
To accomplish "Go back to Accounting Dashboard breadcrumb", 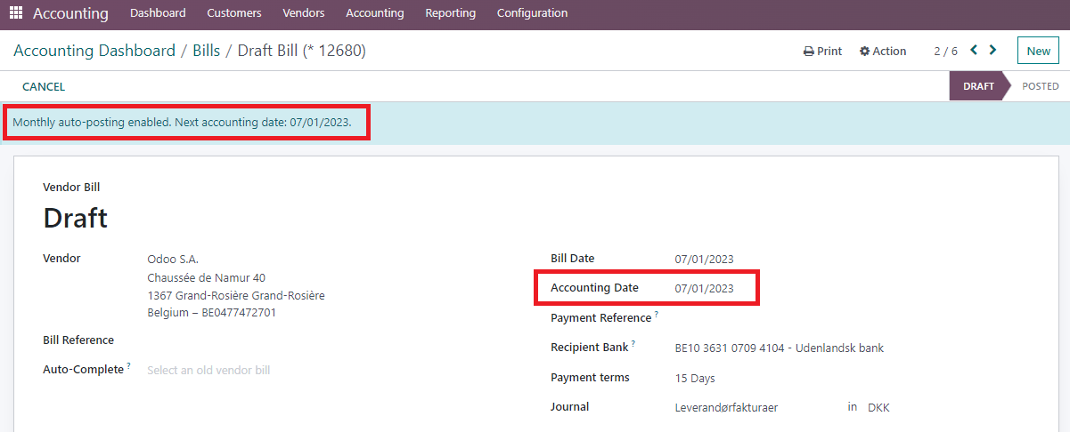I will point(95,51).
